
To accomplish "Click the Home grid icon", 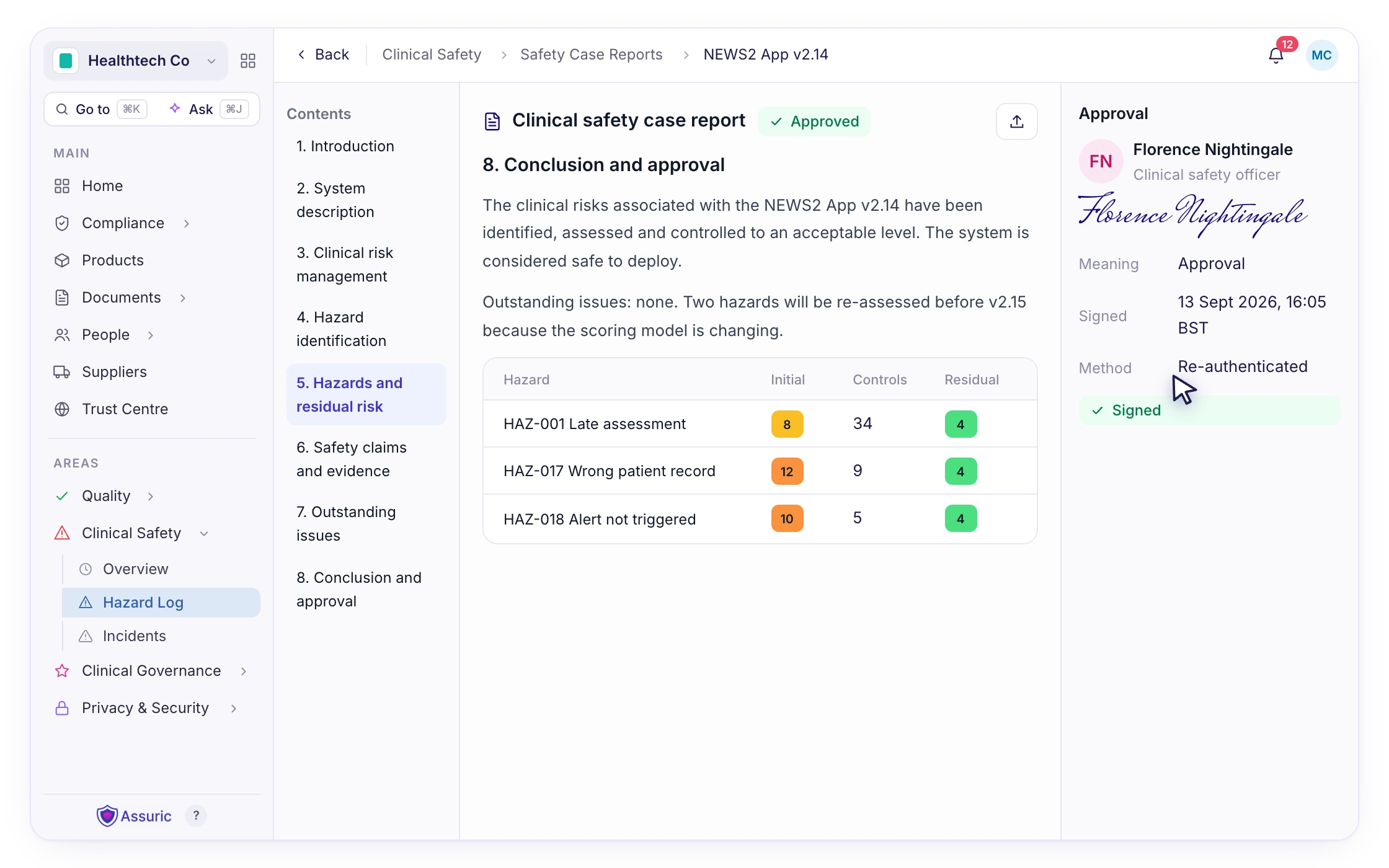I will point(62,186).
